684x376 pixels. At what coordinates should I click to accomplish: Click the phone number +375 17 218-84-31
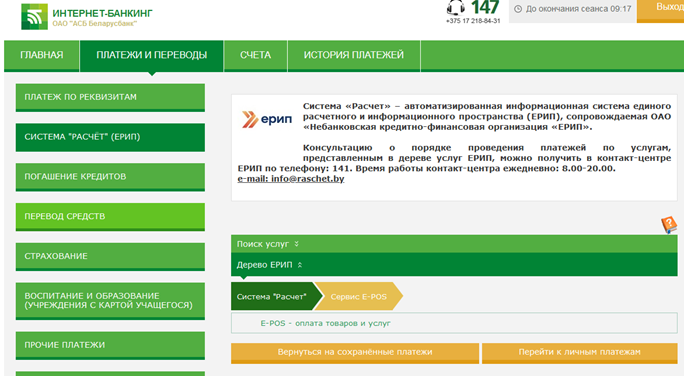pyautogui.click(x=473, y=21)
